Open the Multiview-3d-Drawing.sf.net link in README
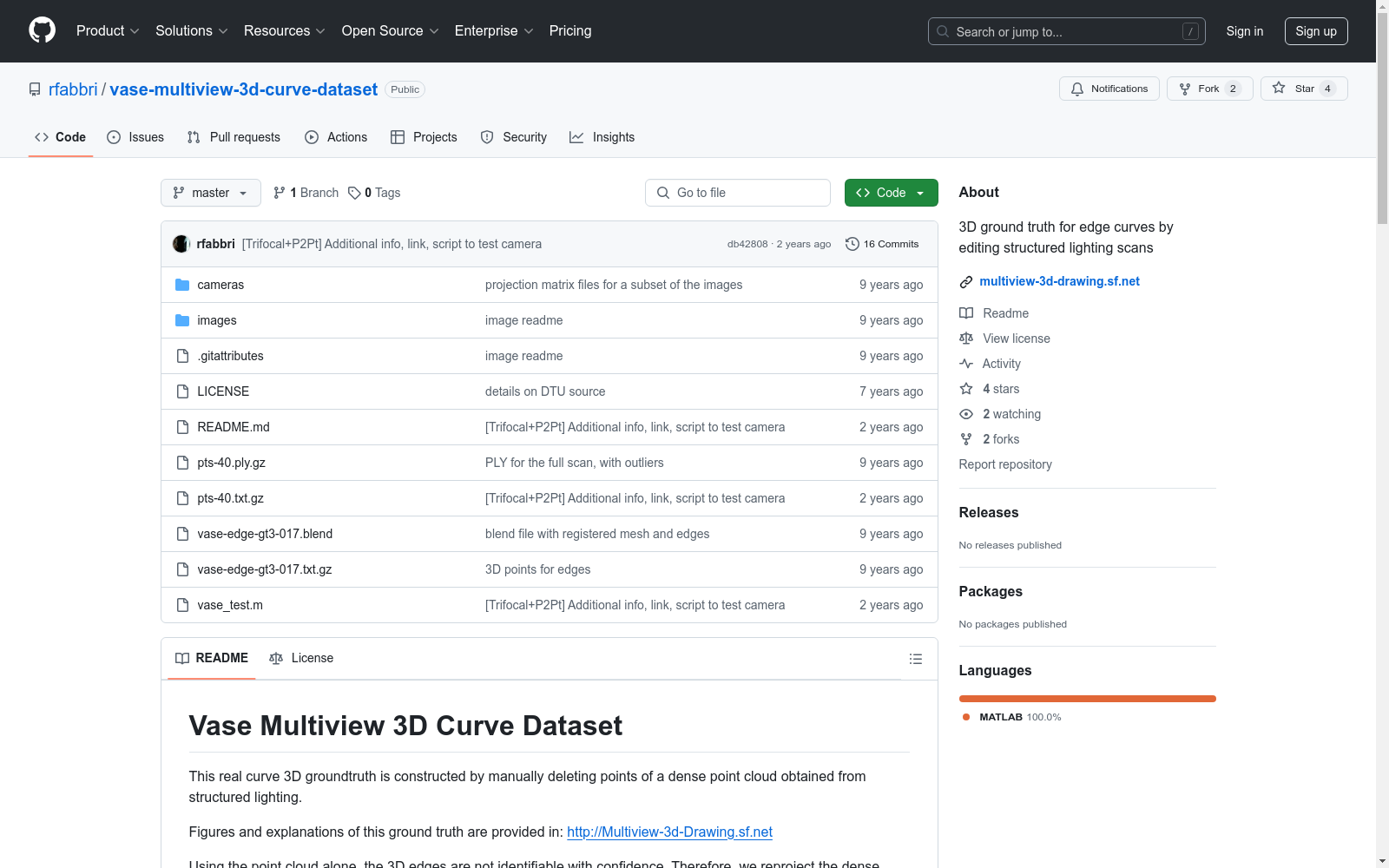Screen dimensions: 1389x868 coord(669,832)
